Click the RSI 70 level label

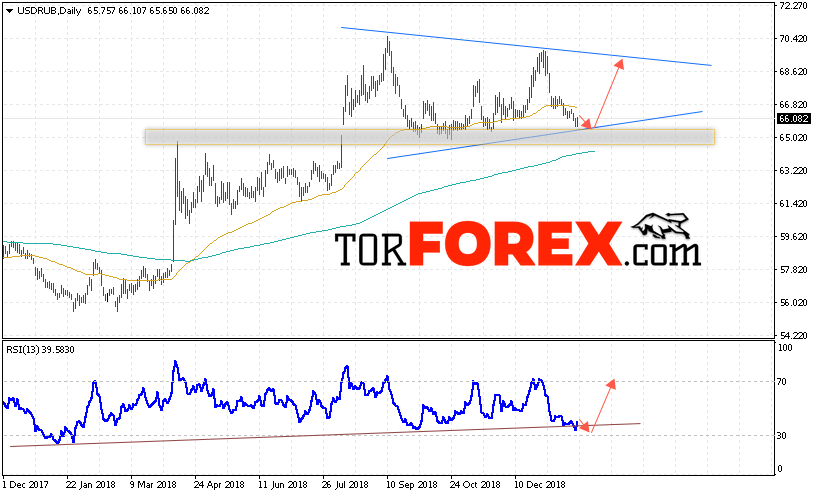coord(782,382)
